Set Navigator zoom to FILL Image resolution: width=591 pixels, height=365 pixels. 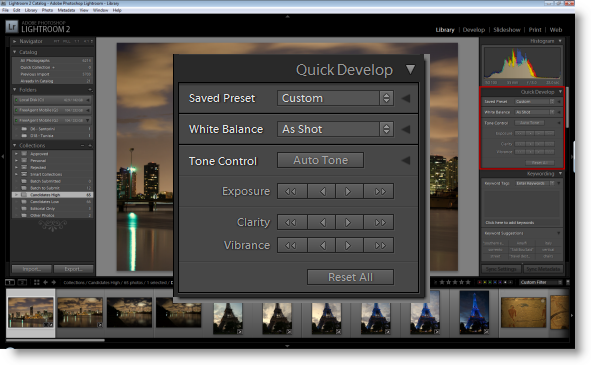coord(66,41)
